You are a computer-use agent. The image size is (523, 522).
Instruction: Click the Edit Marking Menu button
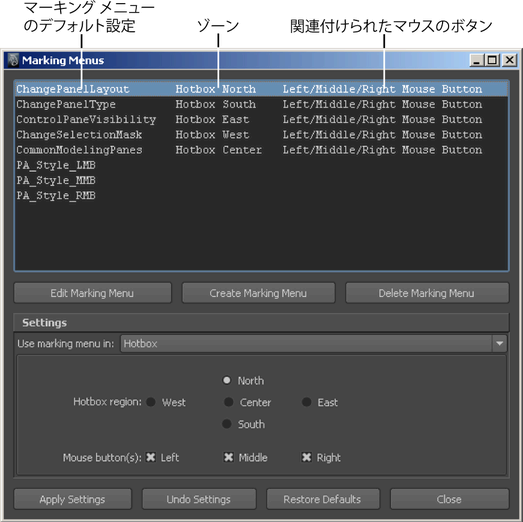(92, 293)
